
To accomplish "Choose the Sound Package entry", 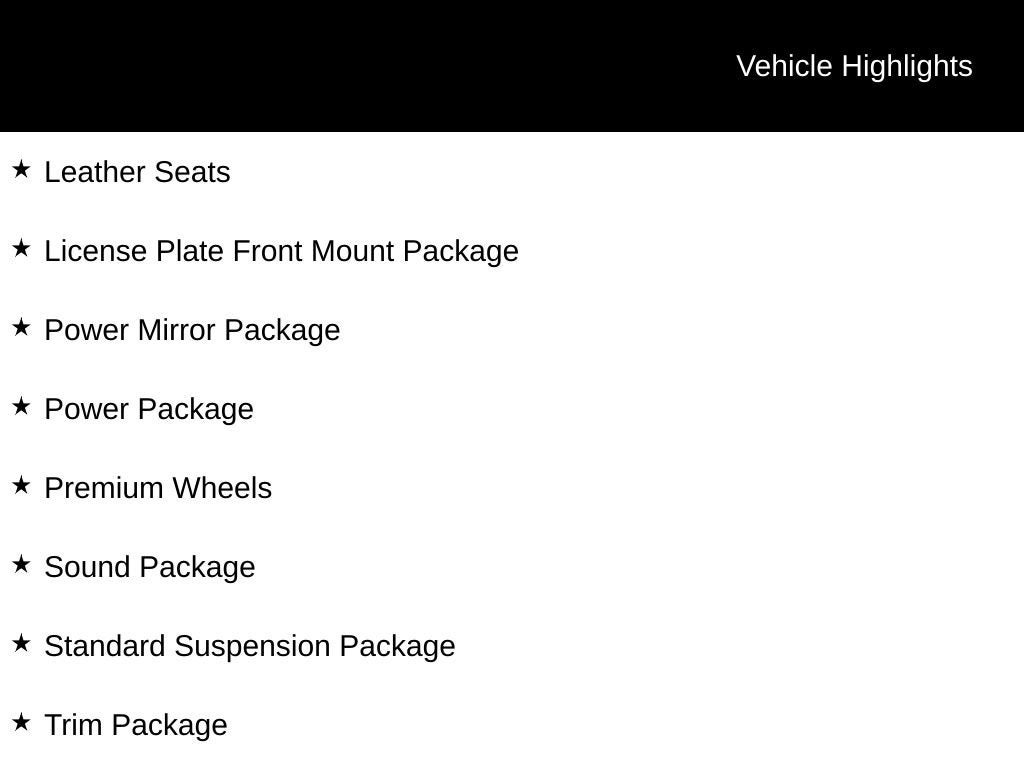I will coord(150,567).
